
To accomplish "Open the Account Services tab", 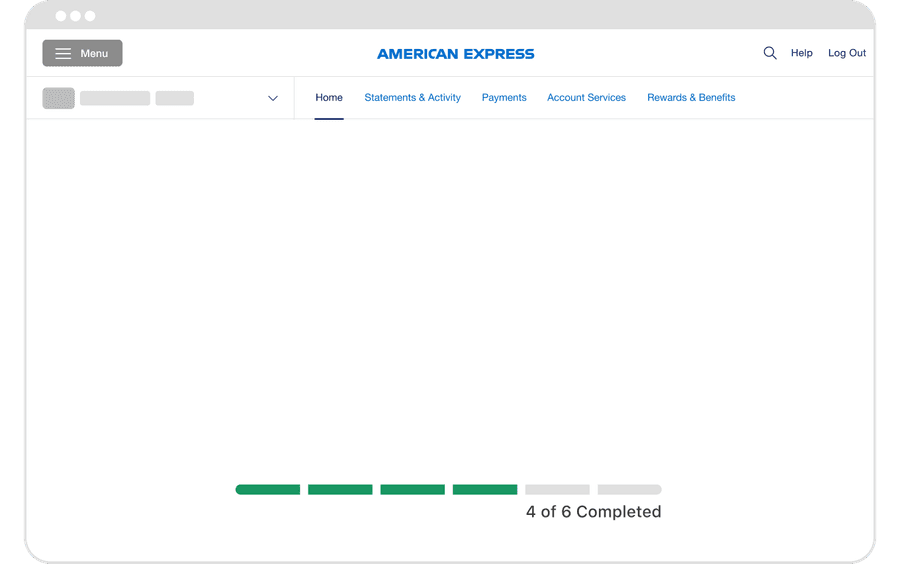I will pos(586,98).
